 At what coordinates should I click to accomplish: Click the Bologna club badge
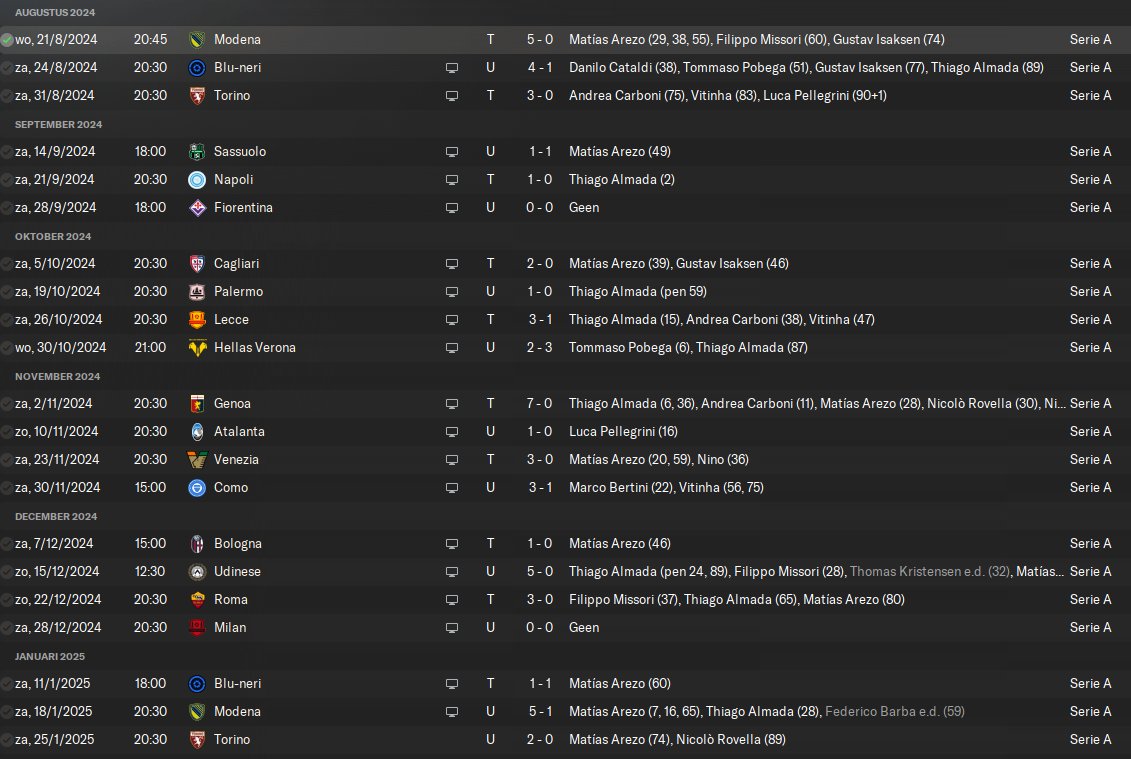[x=197, y=544]
